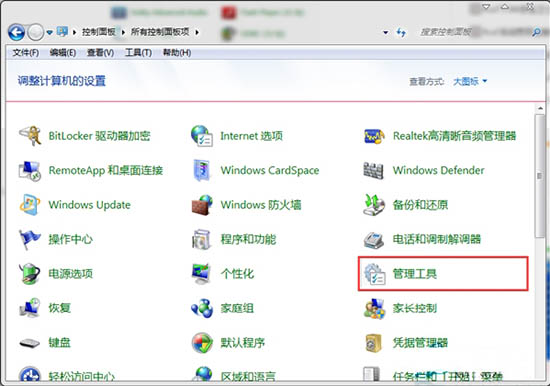The height and width of the screenshot is (386, 550).
Task: Expand the 大图标 view mode dropdown
Action: coord(485,81)
